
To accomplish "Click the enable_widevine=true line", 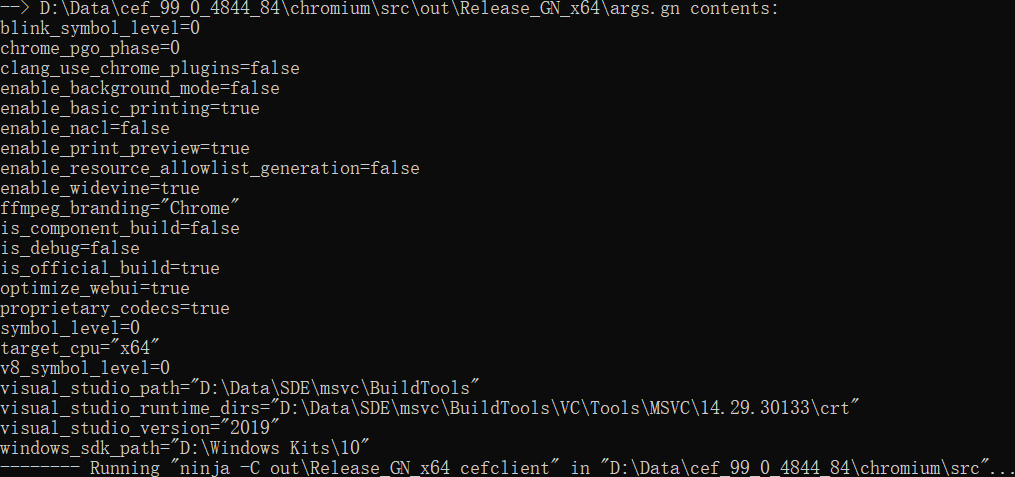I will [x=100, y=188].
